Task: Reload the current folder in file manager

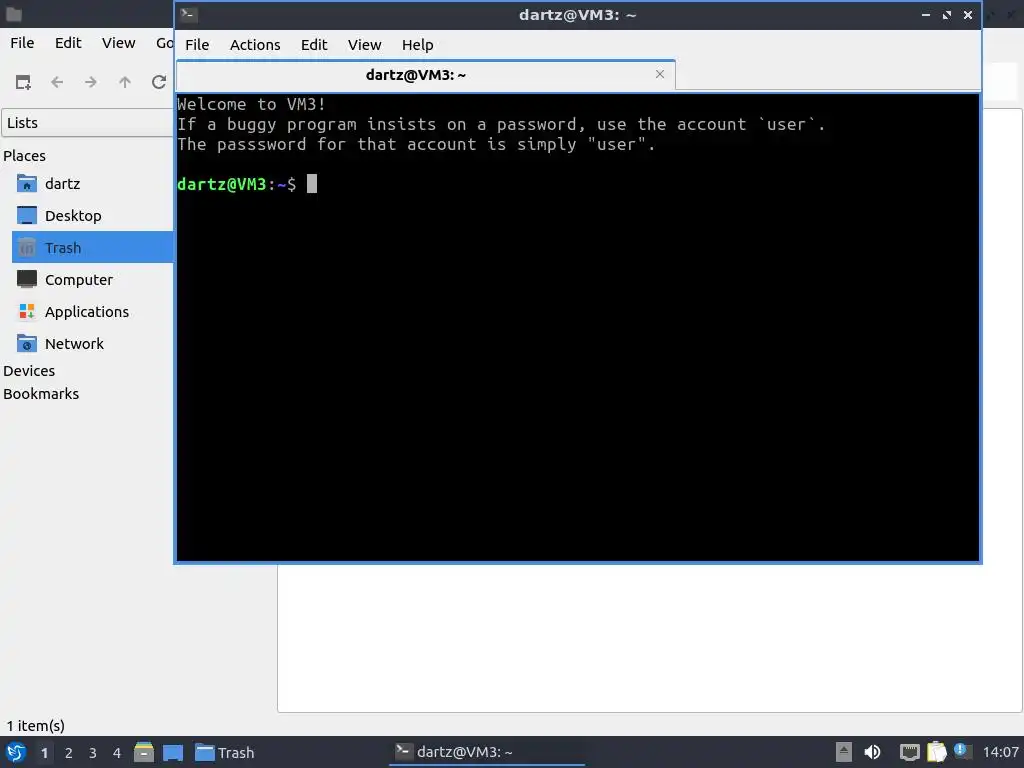Action: (x=159, y=82)
